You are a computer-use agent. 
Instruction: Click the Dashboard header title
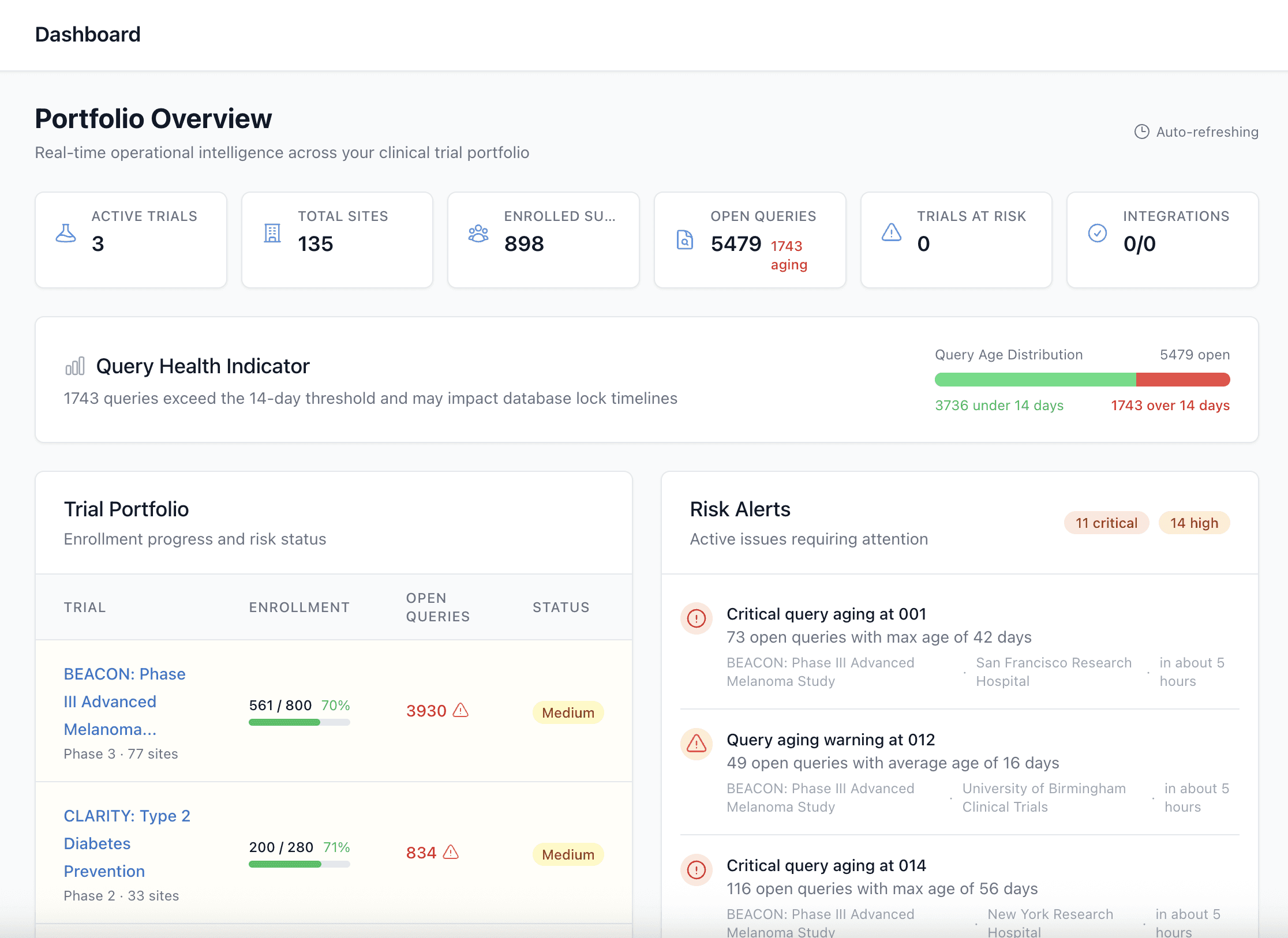88,35
